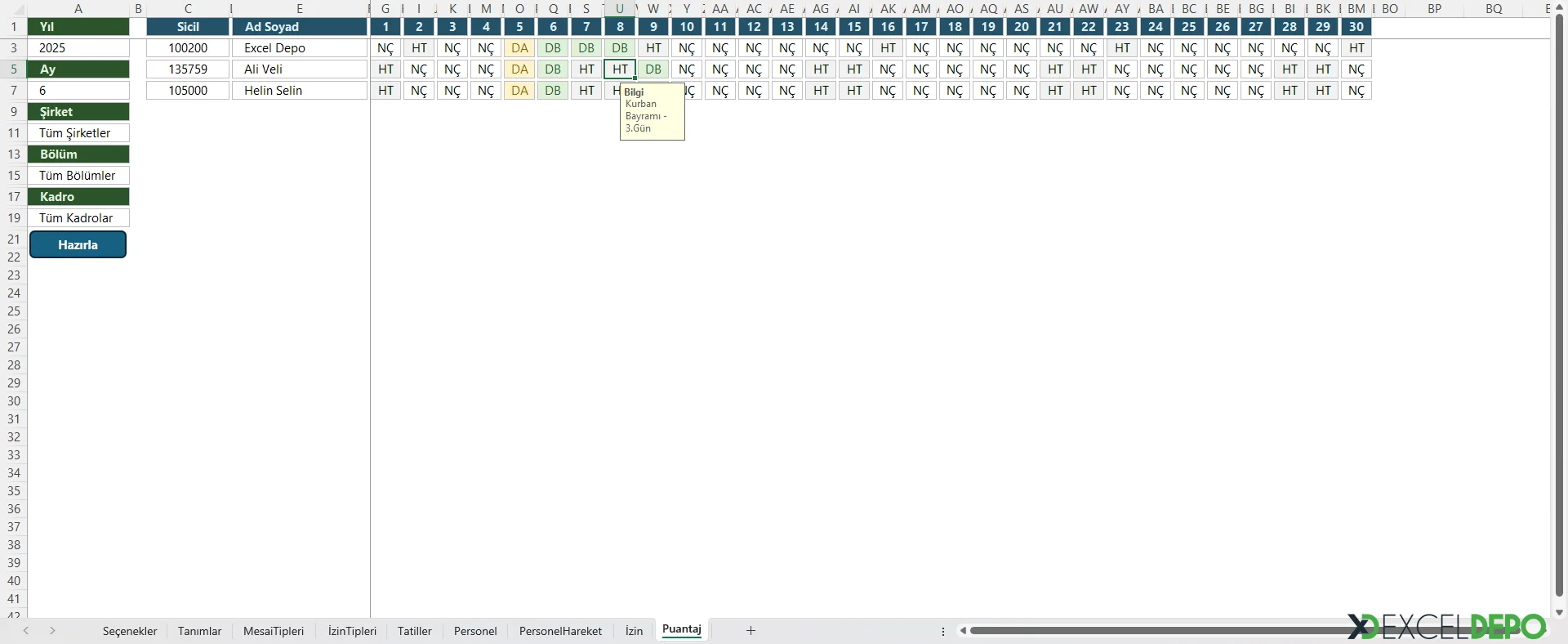Open the Seçenekler sheet tab
Viewport: 1568px width, 644px height.
[130, 631]
